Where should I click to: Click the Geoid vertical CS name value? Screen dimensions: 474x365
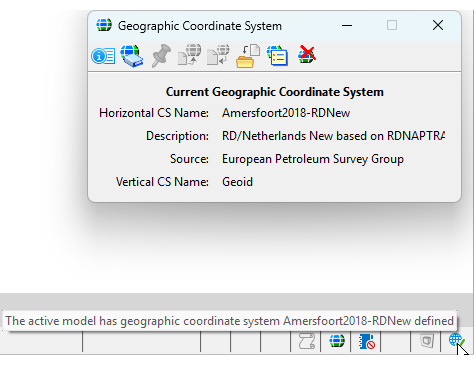click(237, 182)
